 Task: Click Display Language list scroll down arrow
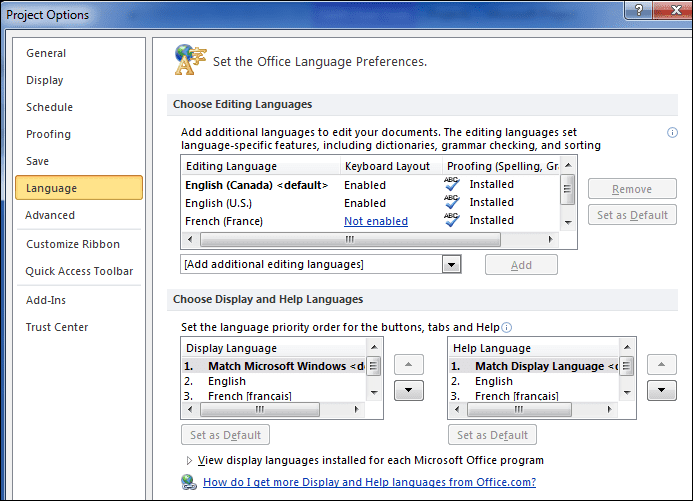click(374, 392)
